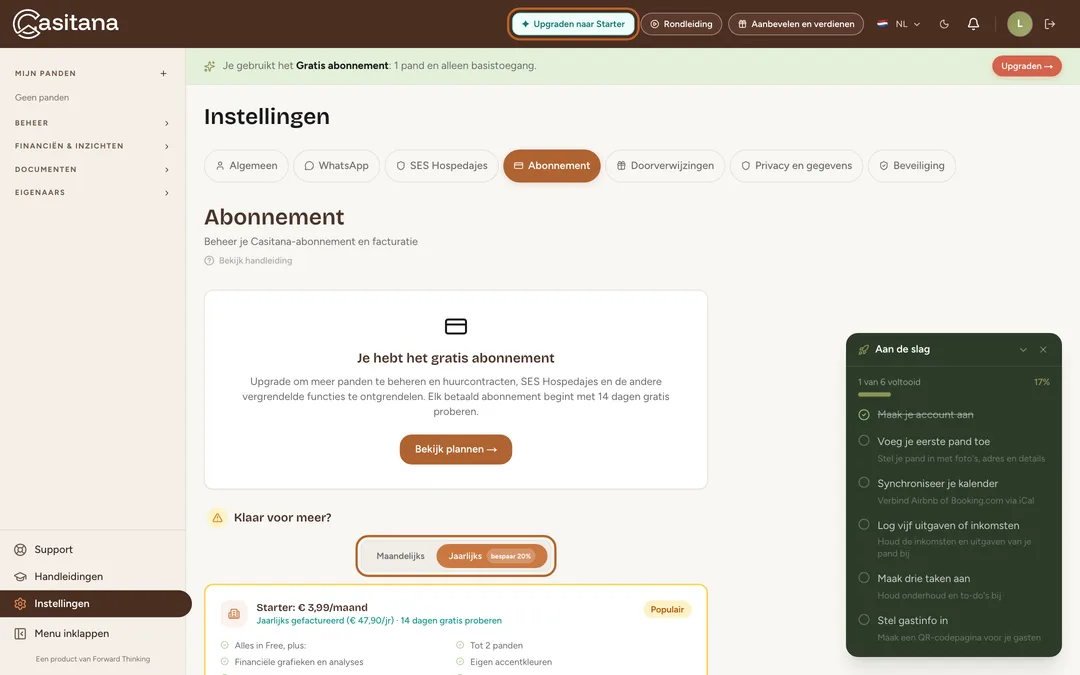Expand the Eigenaars sidebar section

point(92,193)
